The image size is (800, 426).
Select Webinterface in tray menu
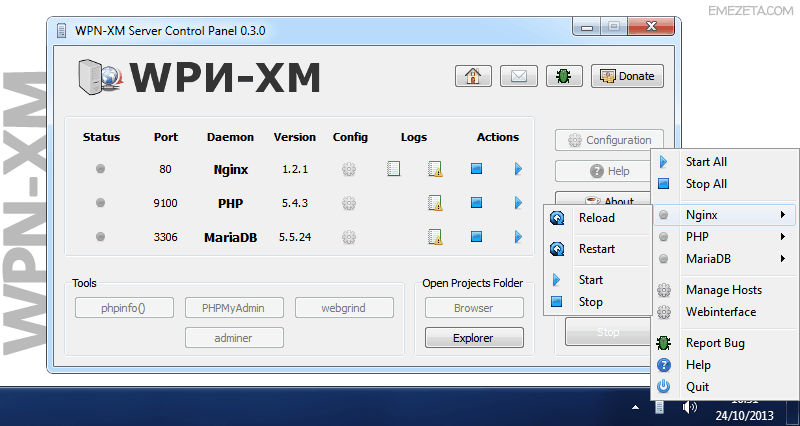(x=724, y=312)
